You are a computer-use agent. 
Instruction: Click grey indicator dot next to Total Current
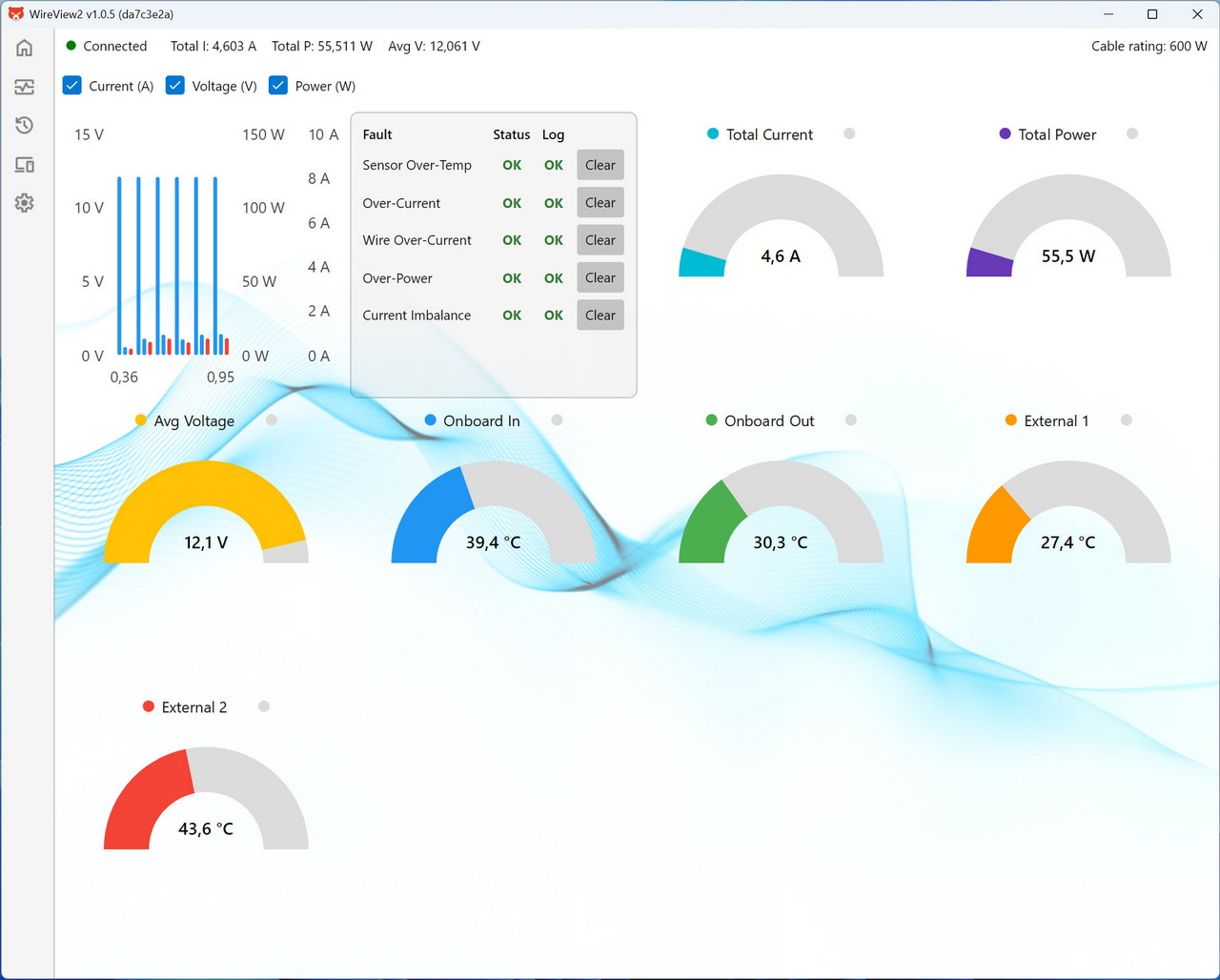[849, 134]
